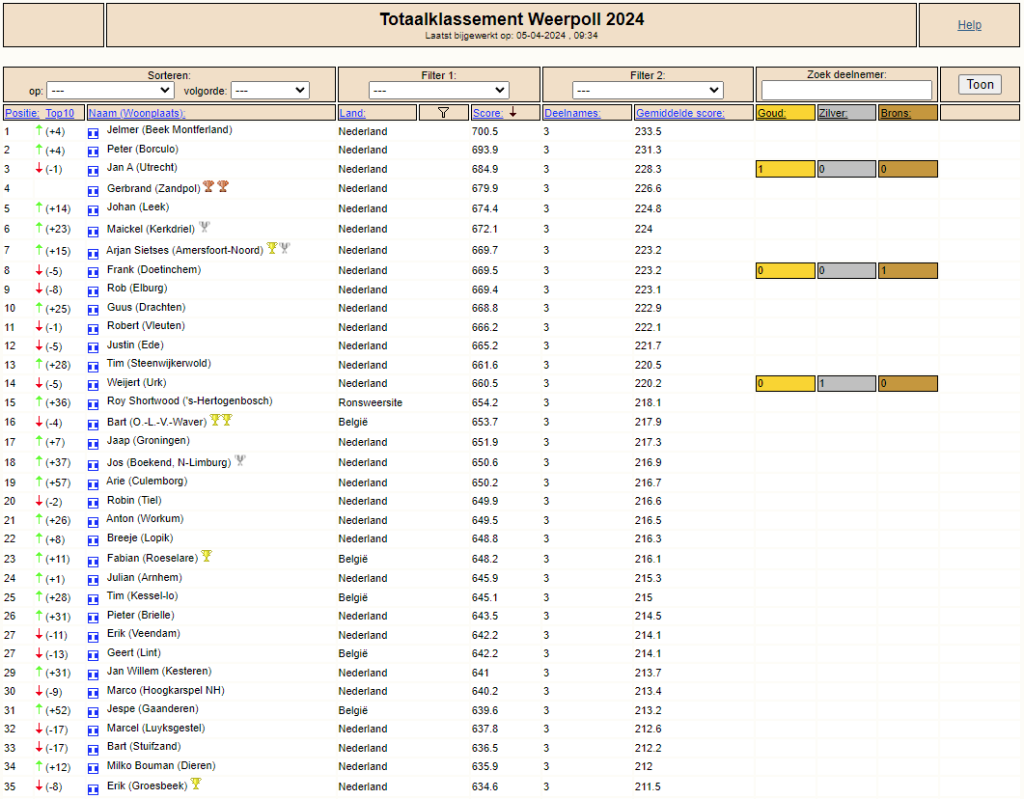
Task: Expand the Filter 1 dropdown
Action: pos(439,90)
